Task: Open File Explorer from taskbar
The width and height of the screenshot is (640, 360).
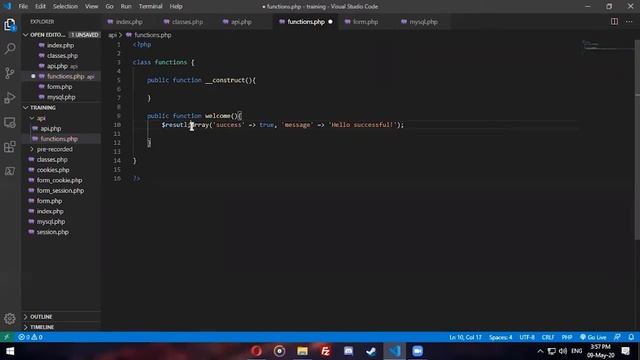Action: point(302,351)
